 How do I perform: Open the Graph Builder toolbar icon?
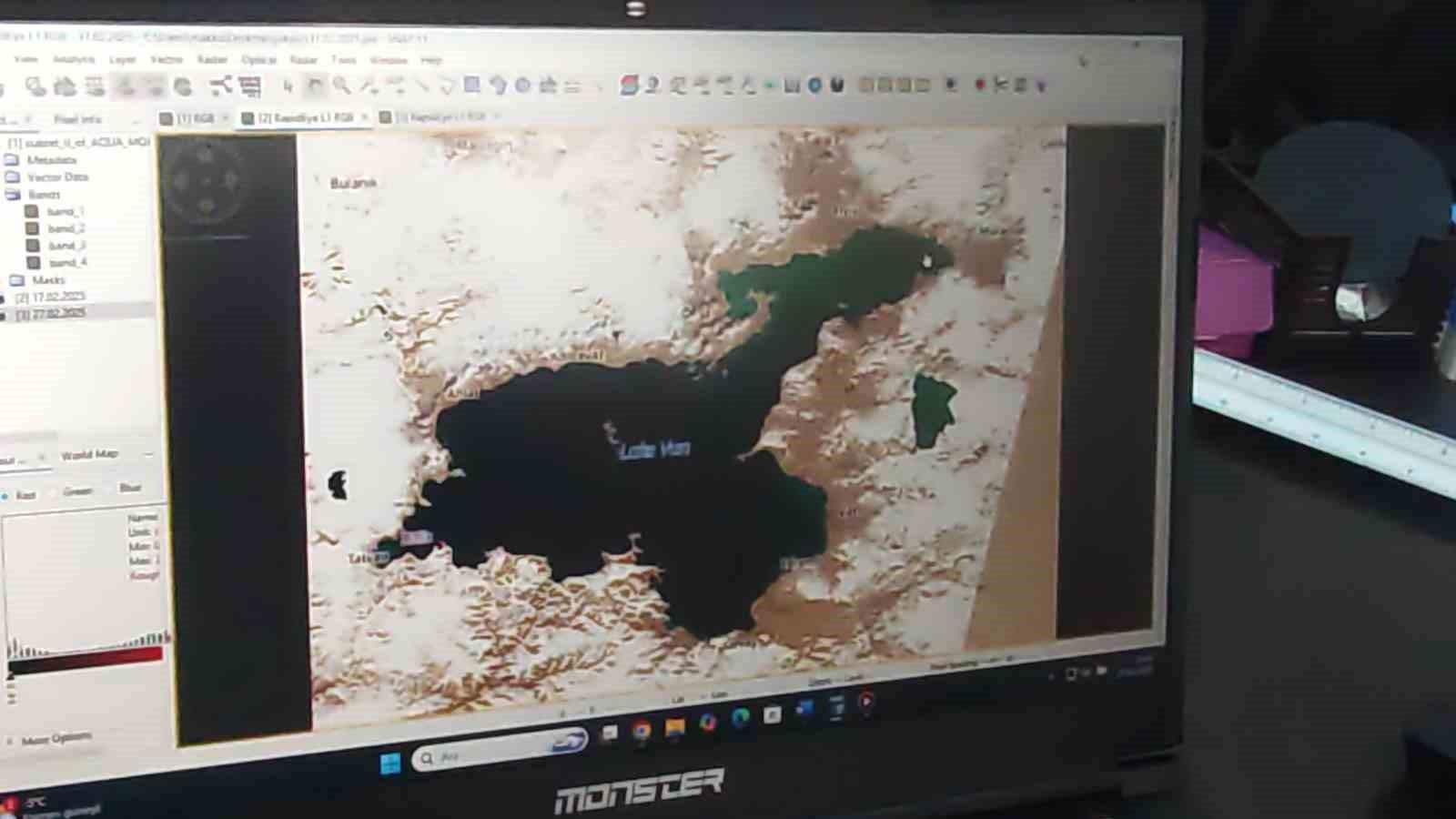click(220, 86)
